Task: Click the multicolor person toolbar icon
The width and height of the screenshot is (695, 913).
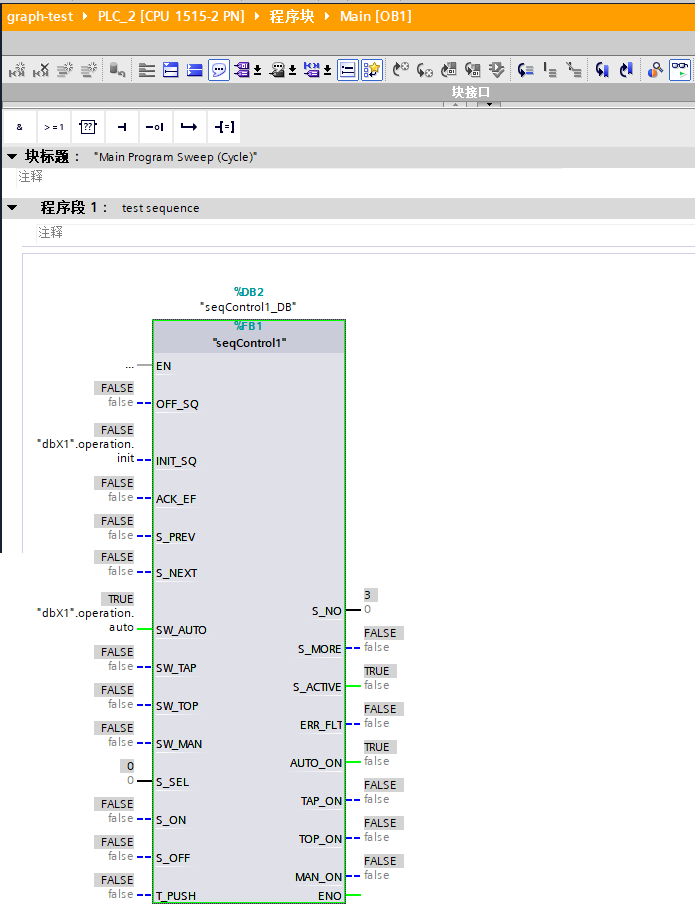Action: (655, 70)
